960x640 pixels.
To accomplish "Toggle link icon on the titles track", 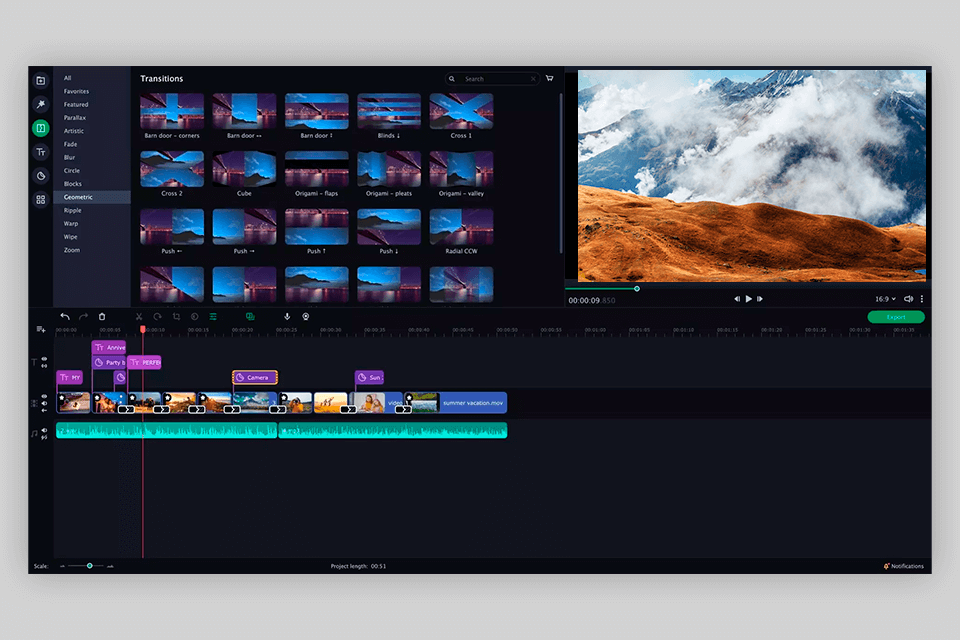I will click(x=44, y=366).
